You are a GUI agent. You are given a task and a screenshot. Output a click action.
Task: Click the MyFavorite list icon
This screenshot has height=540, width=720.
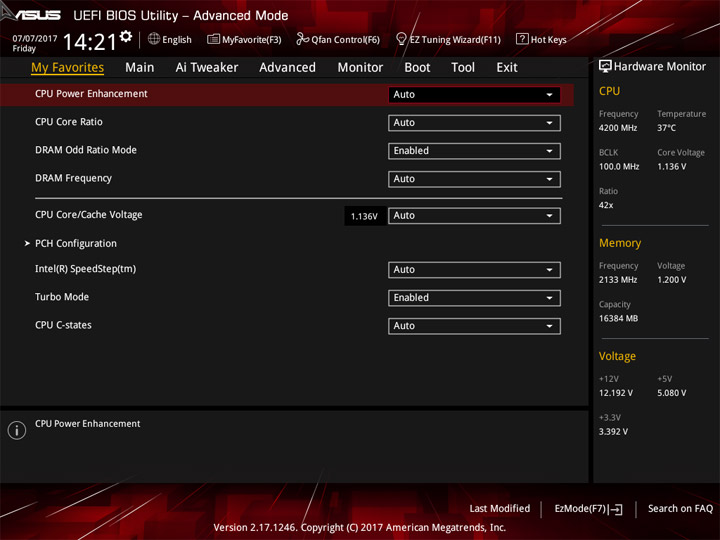click(x=213, y=39)
